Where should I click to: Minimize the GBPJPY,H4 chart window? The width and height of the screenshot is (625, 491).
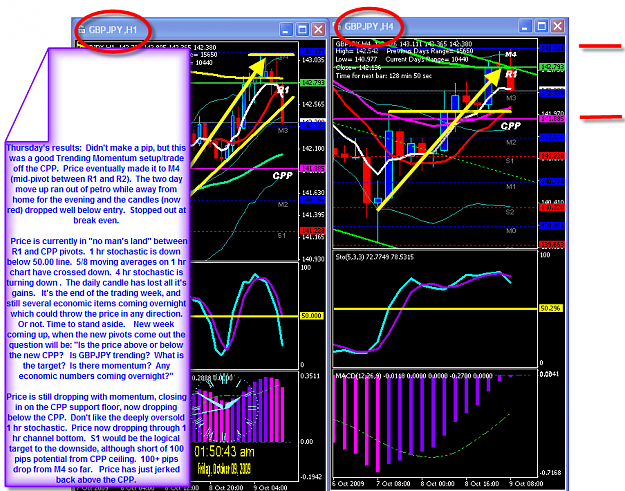pyautogui.click(x=526, y=26)
